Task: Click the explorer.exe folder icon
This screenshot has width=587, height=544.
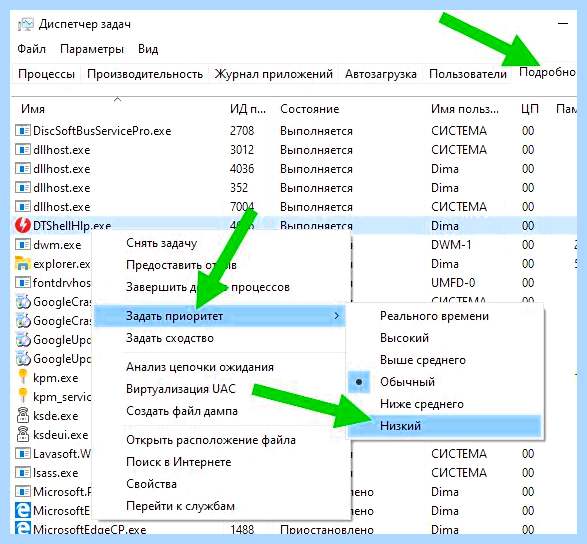Action: [x=22, y=264]
